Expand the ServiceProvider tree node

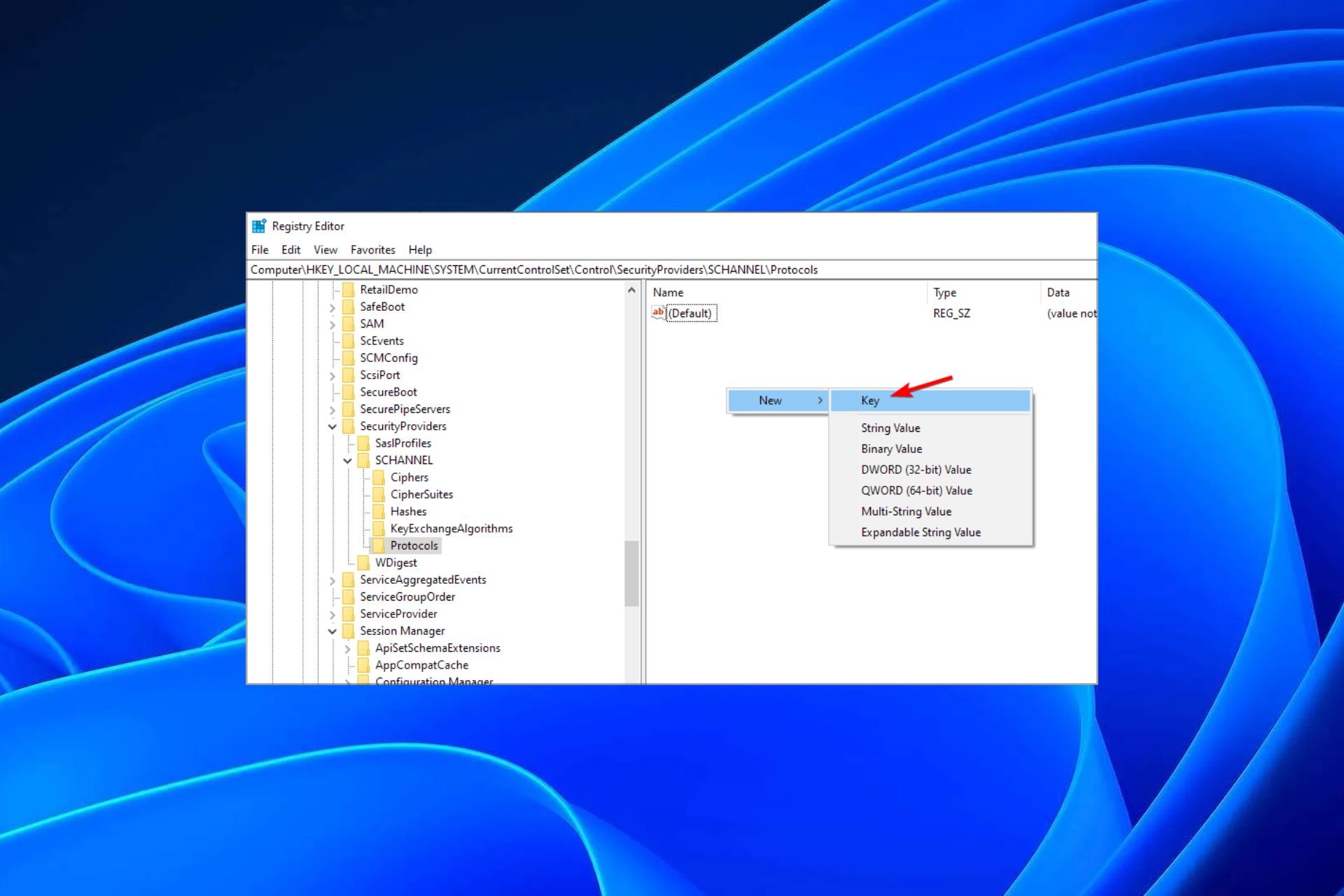click(332, 615)
